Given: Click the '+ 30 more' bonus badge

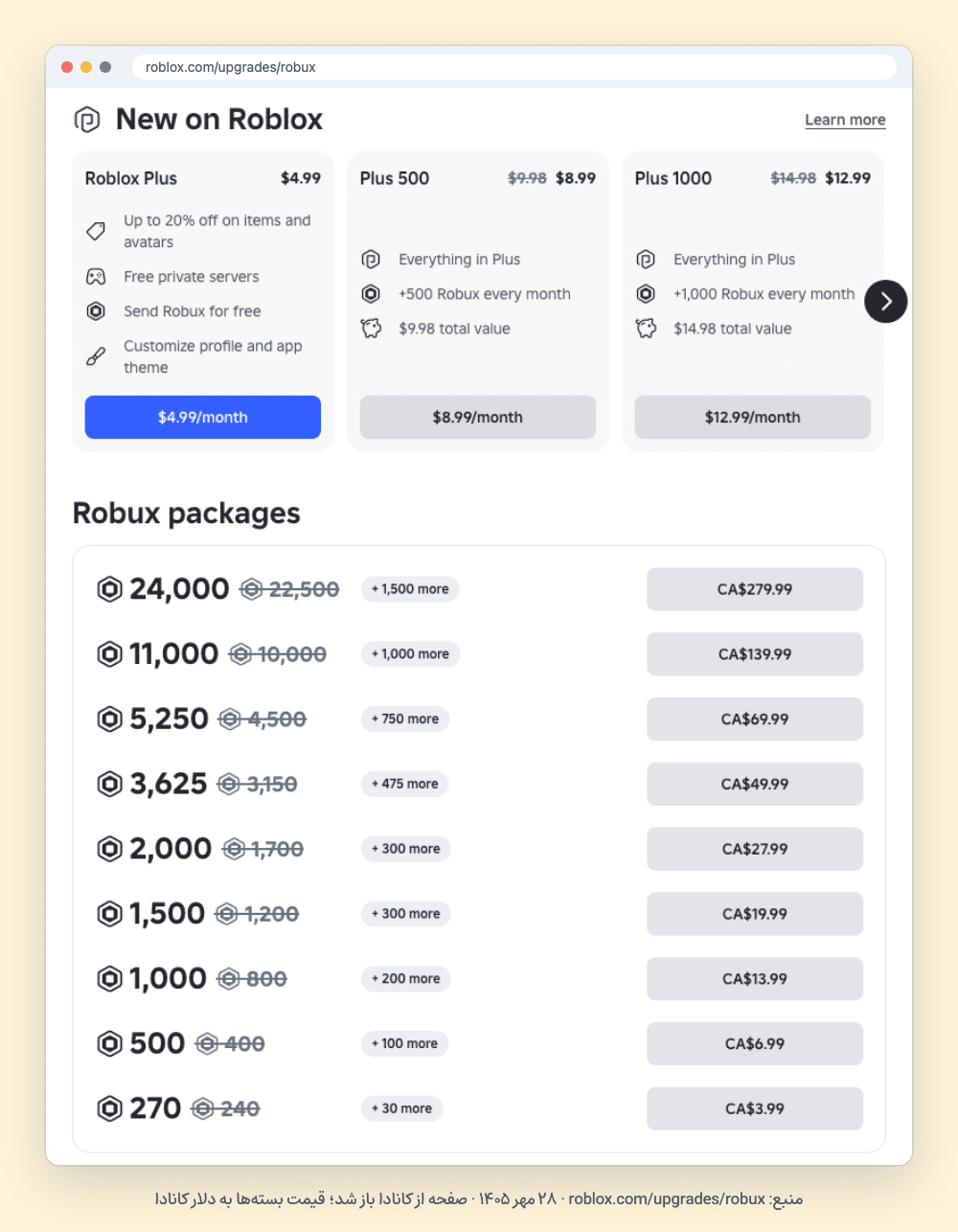Looking at the screenshot, I should point(401,1108).
